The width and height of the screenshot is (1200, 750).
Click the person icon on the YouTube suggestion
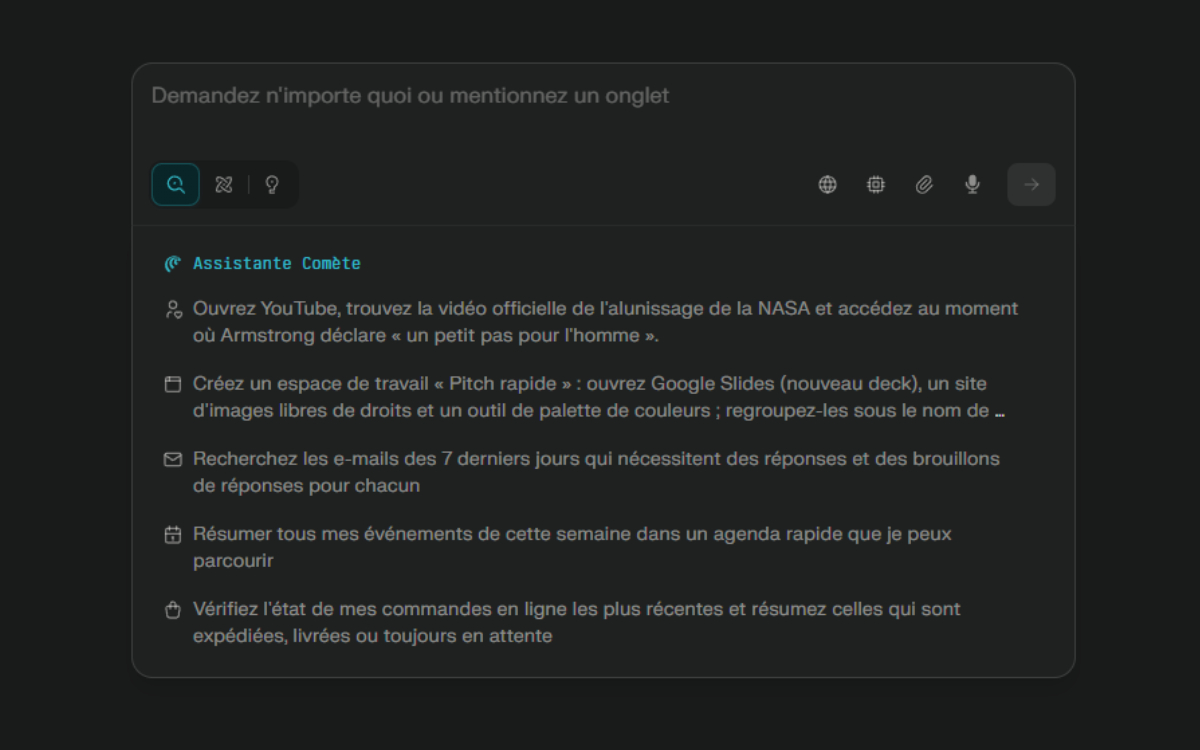pyautogui.click(x=173, y=310)
